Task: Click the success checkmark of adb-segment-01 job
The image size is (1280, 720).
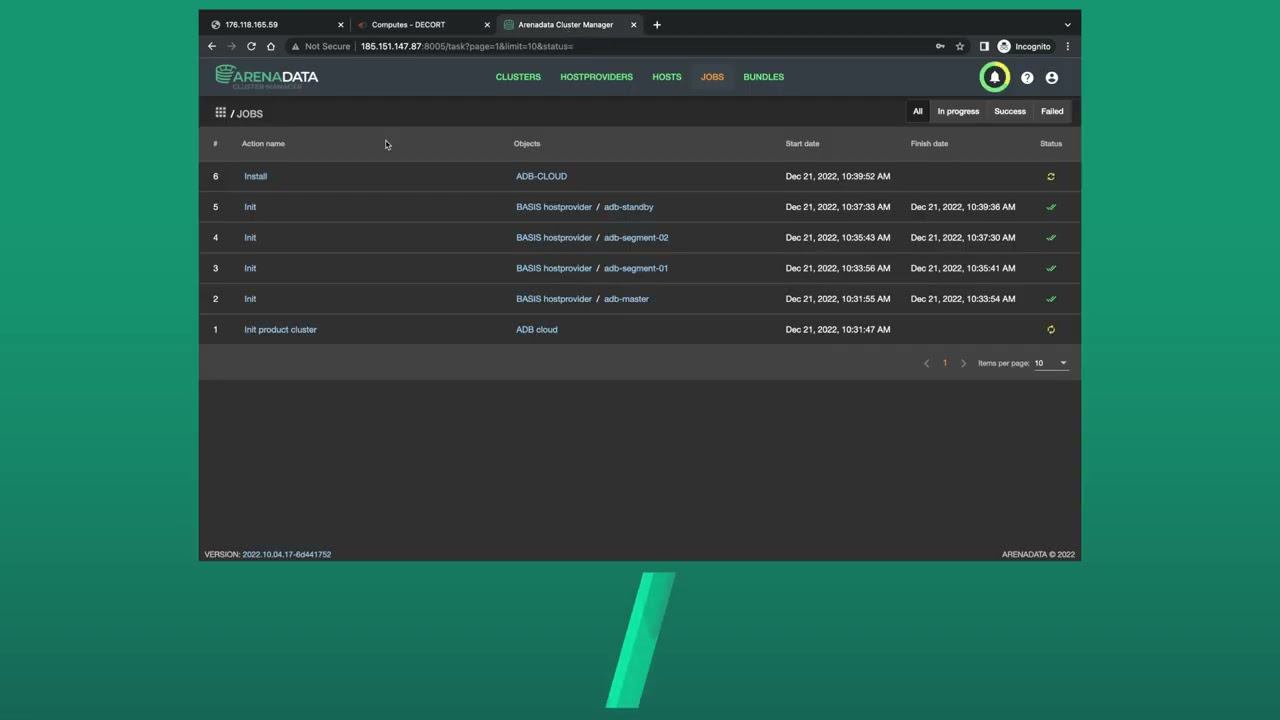Action: (x=1051, y=268)
